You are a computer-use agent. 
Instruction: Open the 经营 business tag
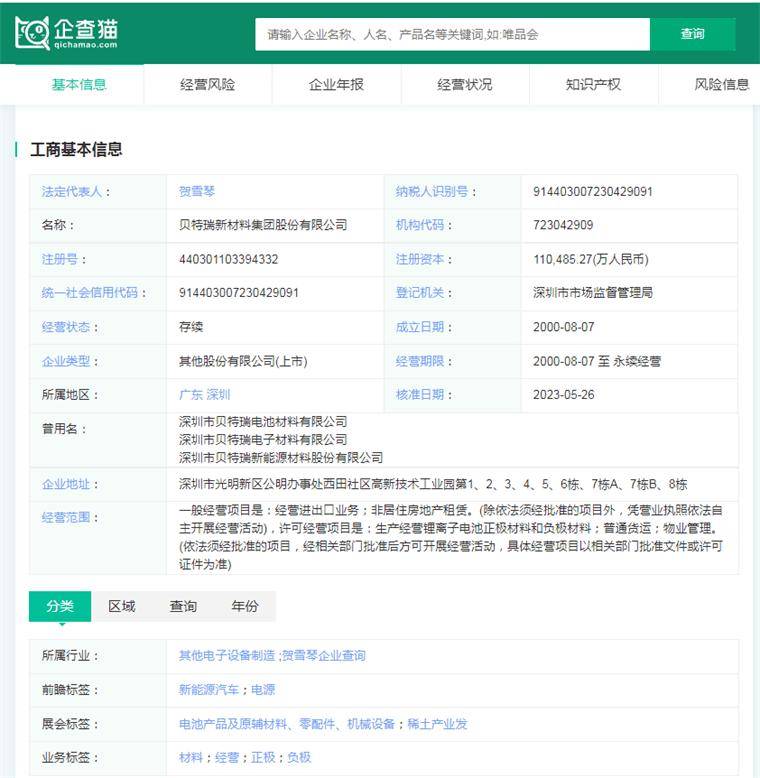point(227,758)
